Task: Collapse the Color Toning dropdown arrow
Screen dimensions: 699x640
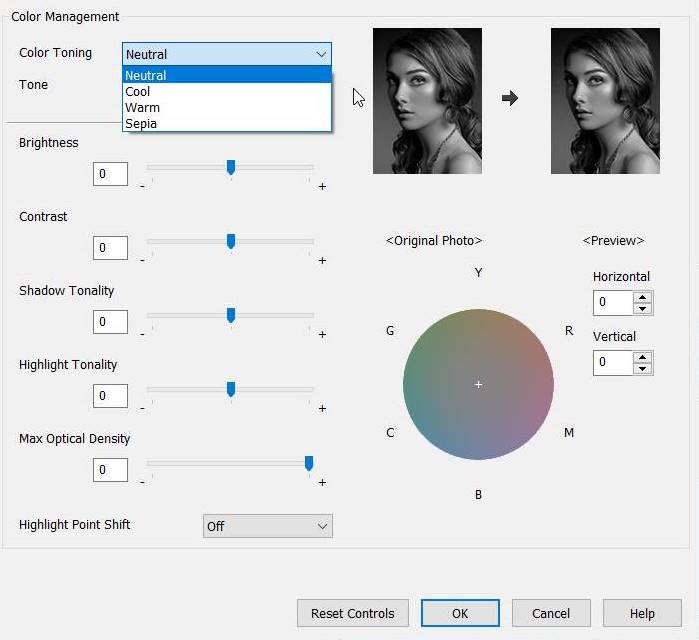Action: click(321, 54)
